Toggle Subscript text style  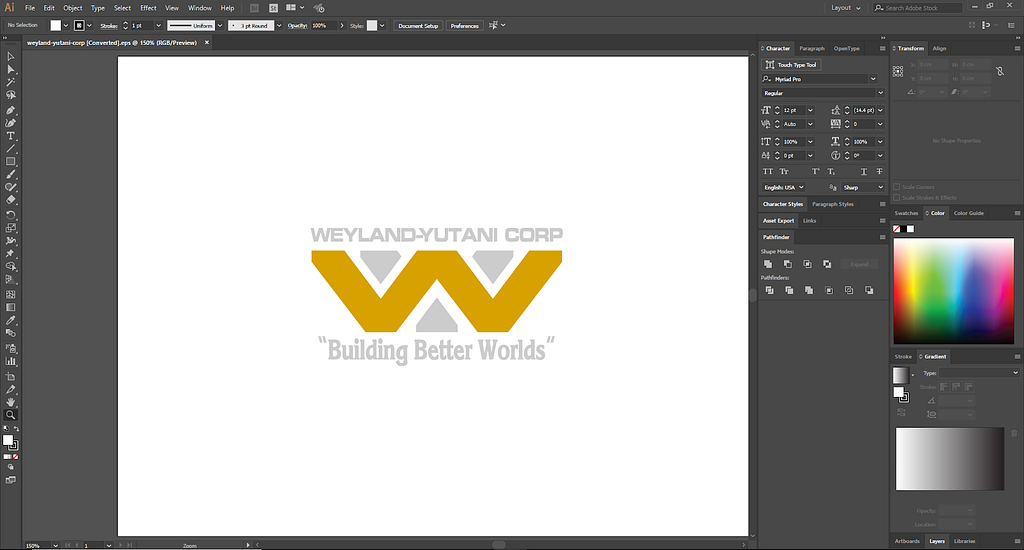pos(831,171)
